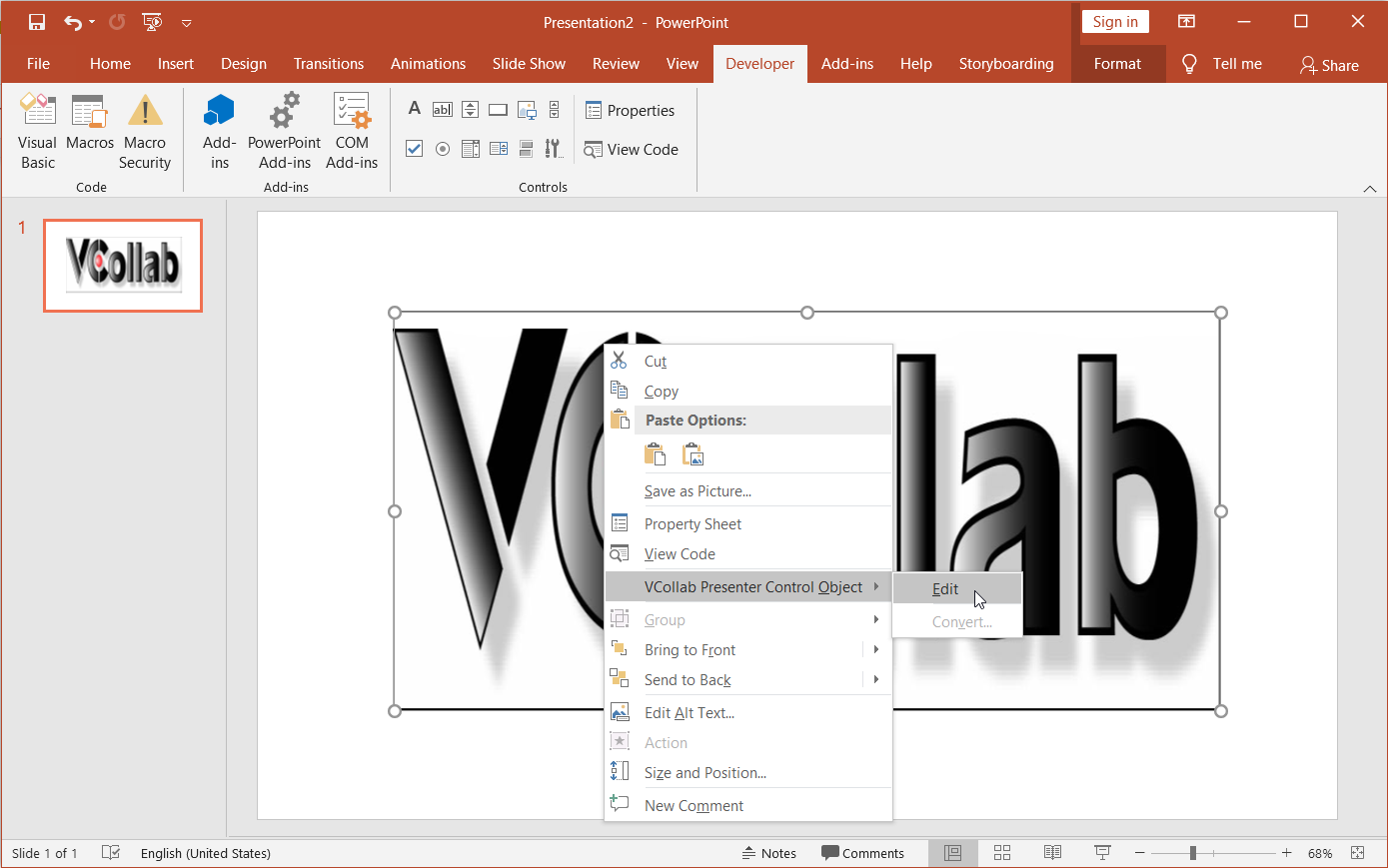Open Properties in the ribbon
Viewport: 1388px width, 868px height.
[x=630, y=110]
